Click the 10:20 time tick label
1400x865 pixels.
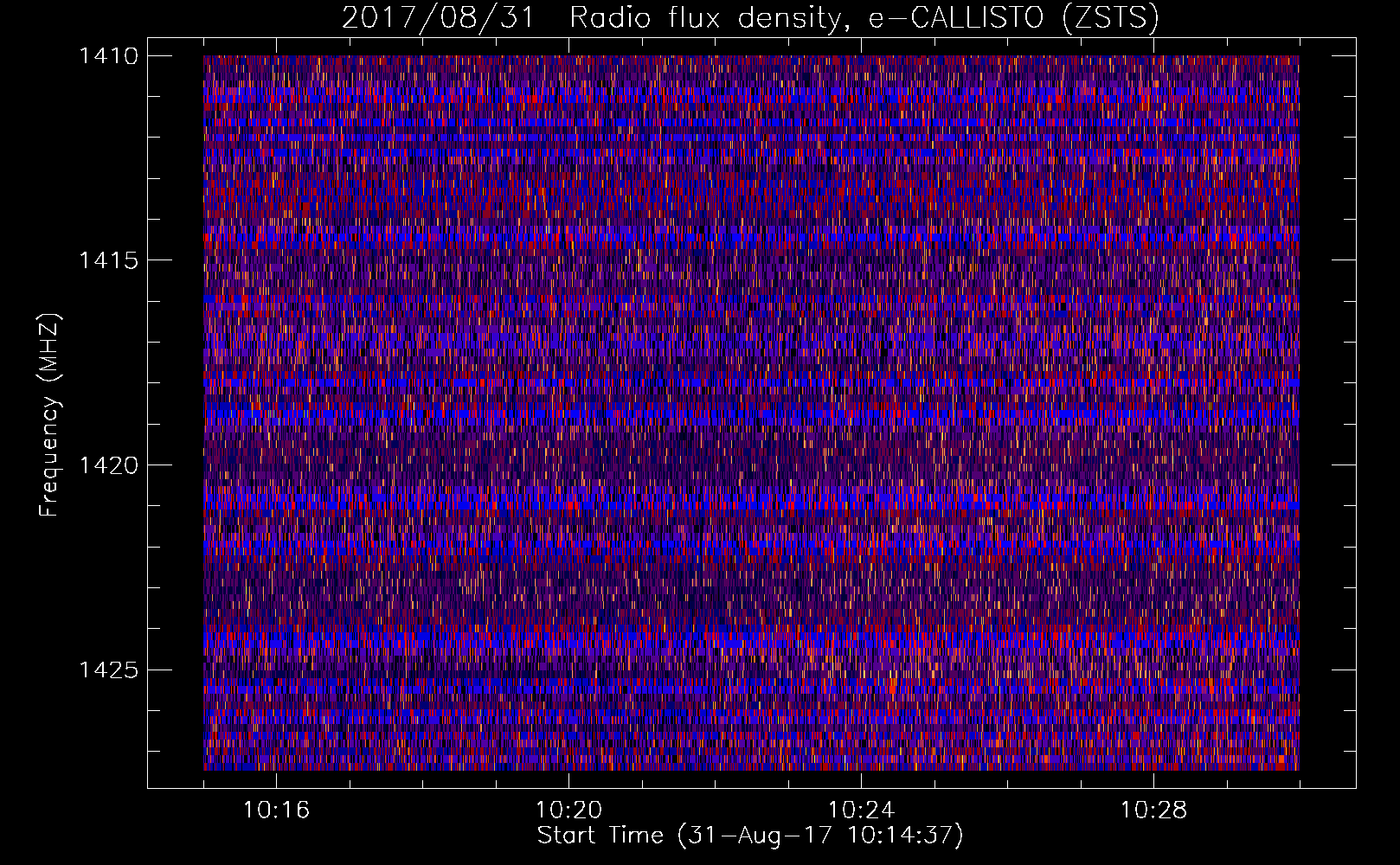(x=568, y=811)
